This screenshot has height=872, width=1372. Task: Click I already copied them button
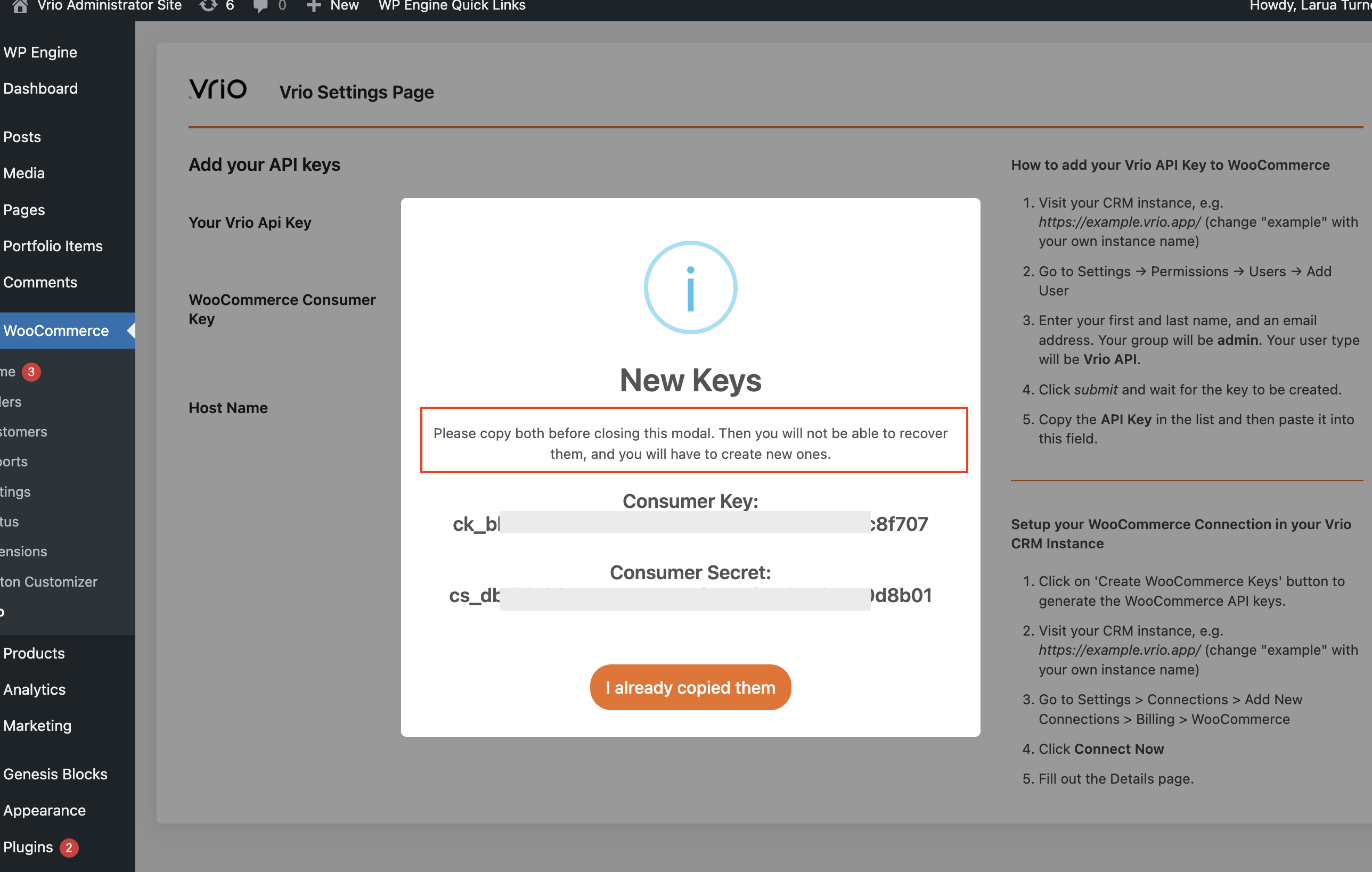coord(690,687)
